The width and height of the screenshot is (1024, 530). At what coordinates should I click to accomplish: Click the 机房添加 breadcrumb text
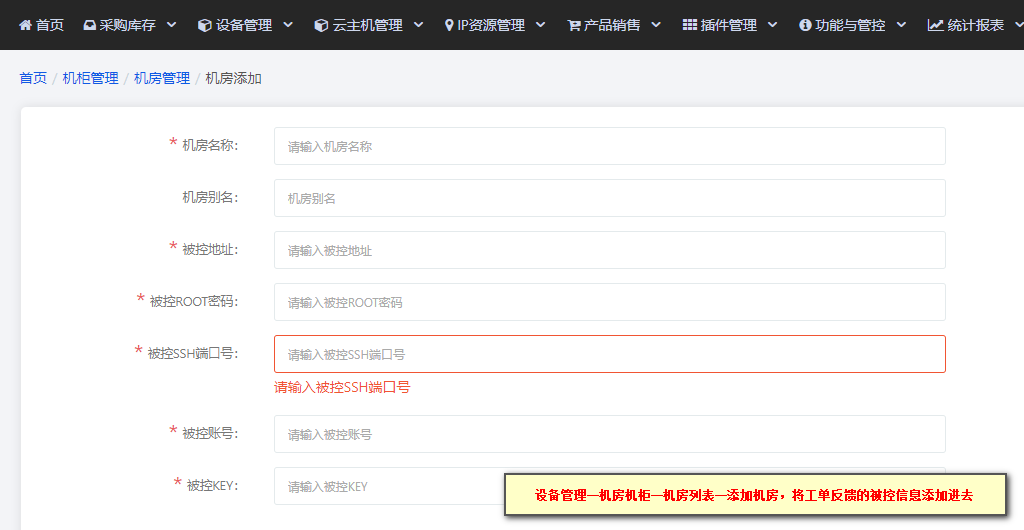pos(234,78)
